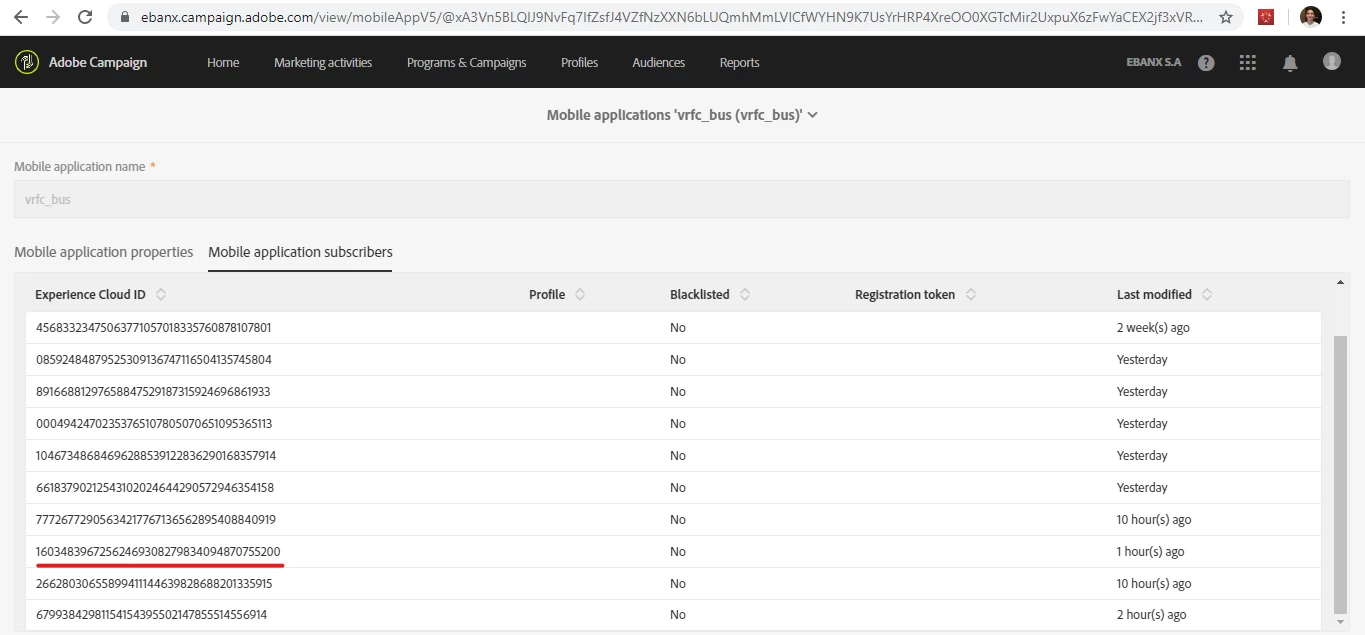Image resolution: width=1365 pixels, height=635 pixels.
Task: Expand the Mobile applications title dropdown
Action: tap(812, 115)
